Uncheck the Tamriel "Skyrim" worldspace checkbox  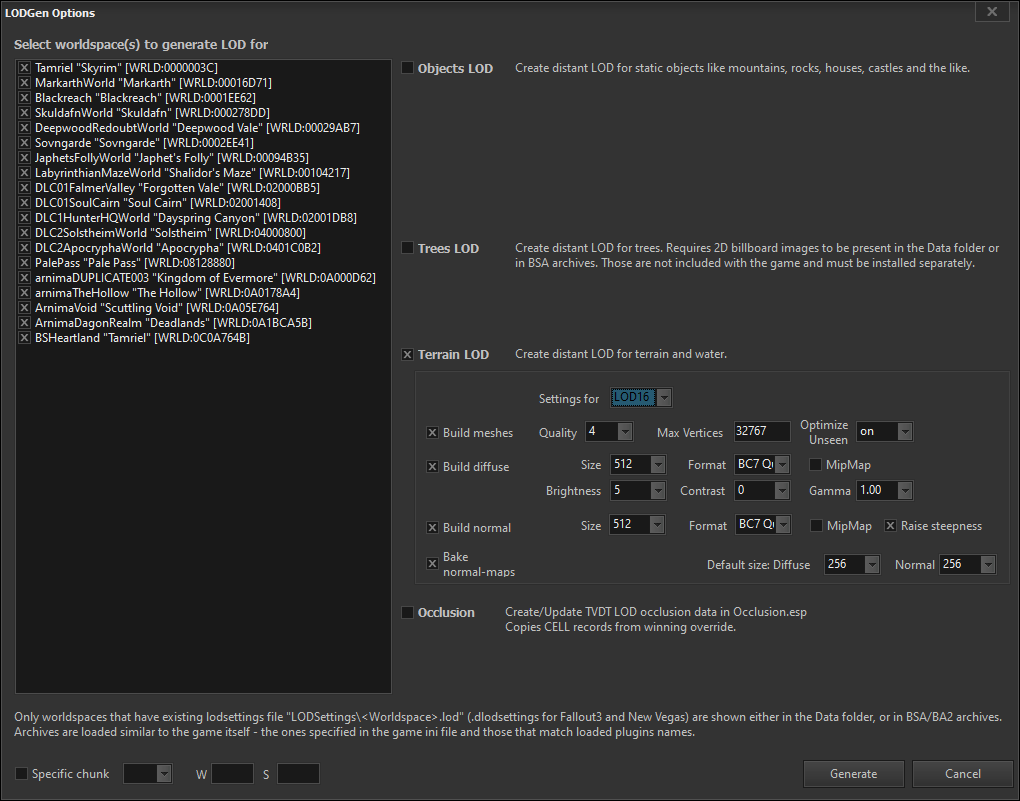pos(24,68)
